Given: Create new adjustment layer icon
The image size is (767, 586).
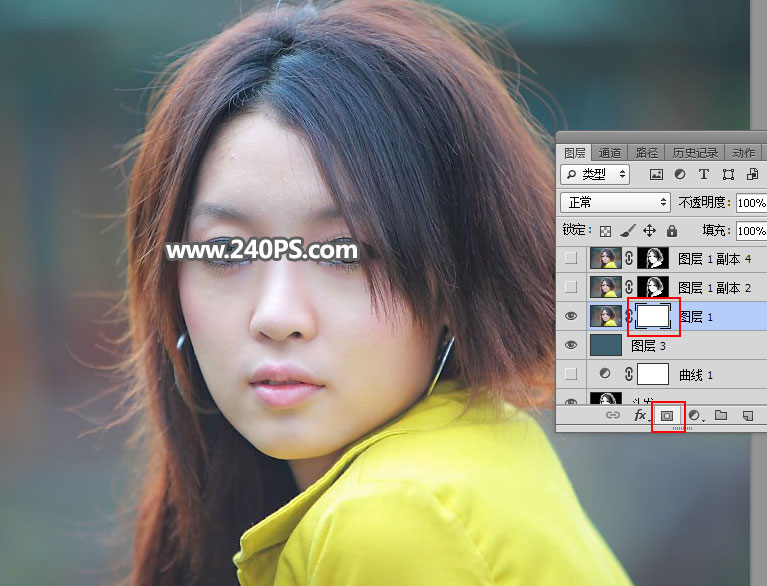Looking at the screenshot, I should (x=694, y=416).
